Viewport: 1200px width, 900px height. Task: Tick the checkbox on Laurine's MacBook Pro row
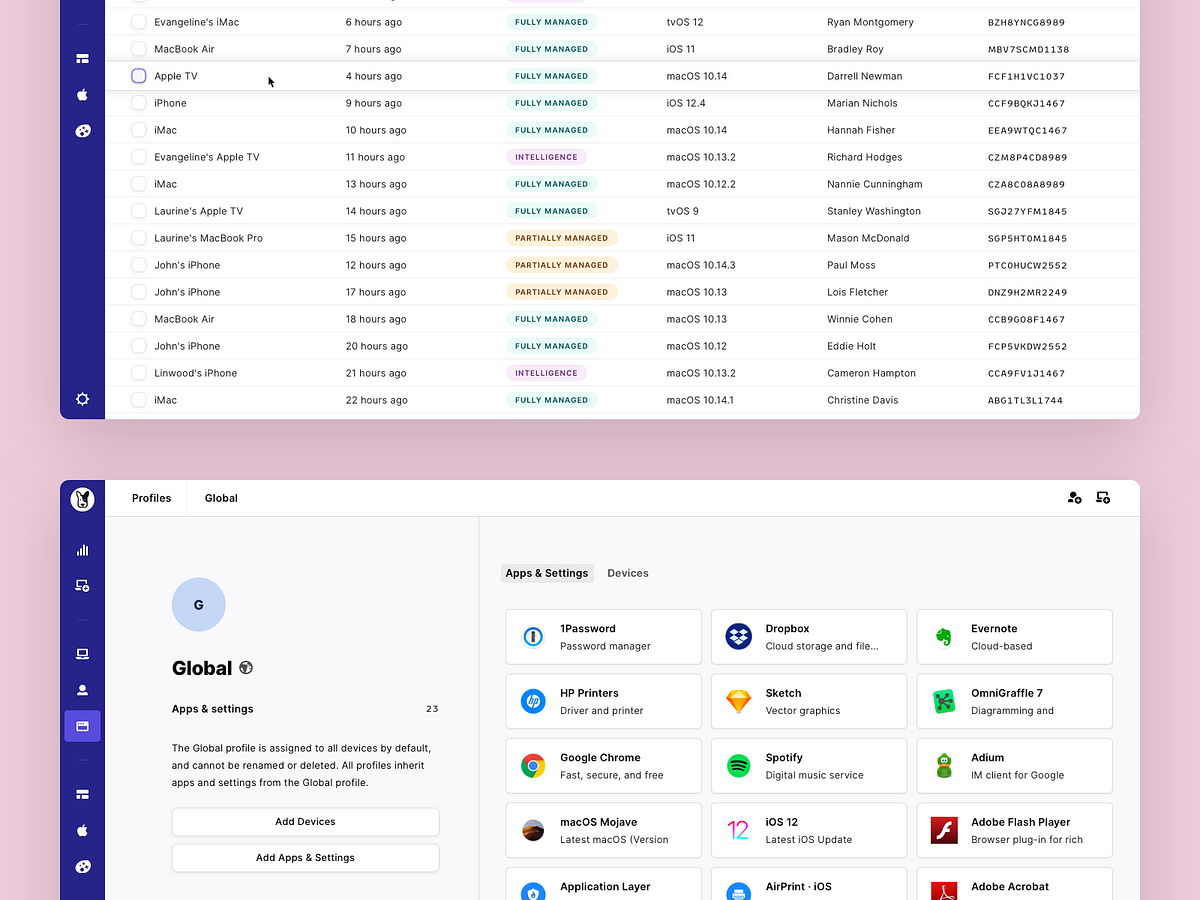pos(137,237)
